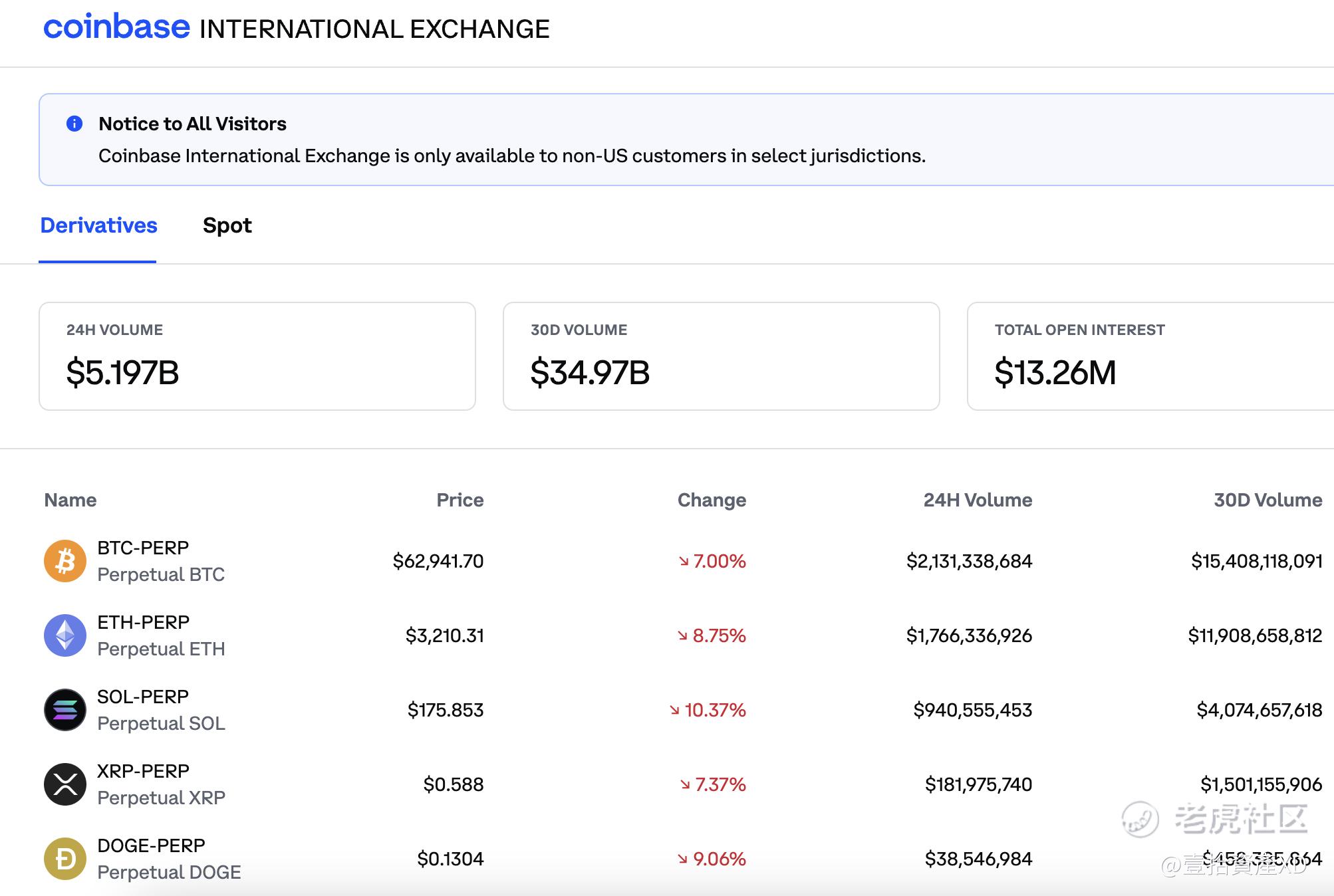Switch to the Spot tab
Screen dimensions: 1334x896
pyautogui.click(x=227, y=225)
